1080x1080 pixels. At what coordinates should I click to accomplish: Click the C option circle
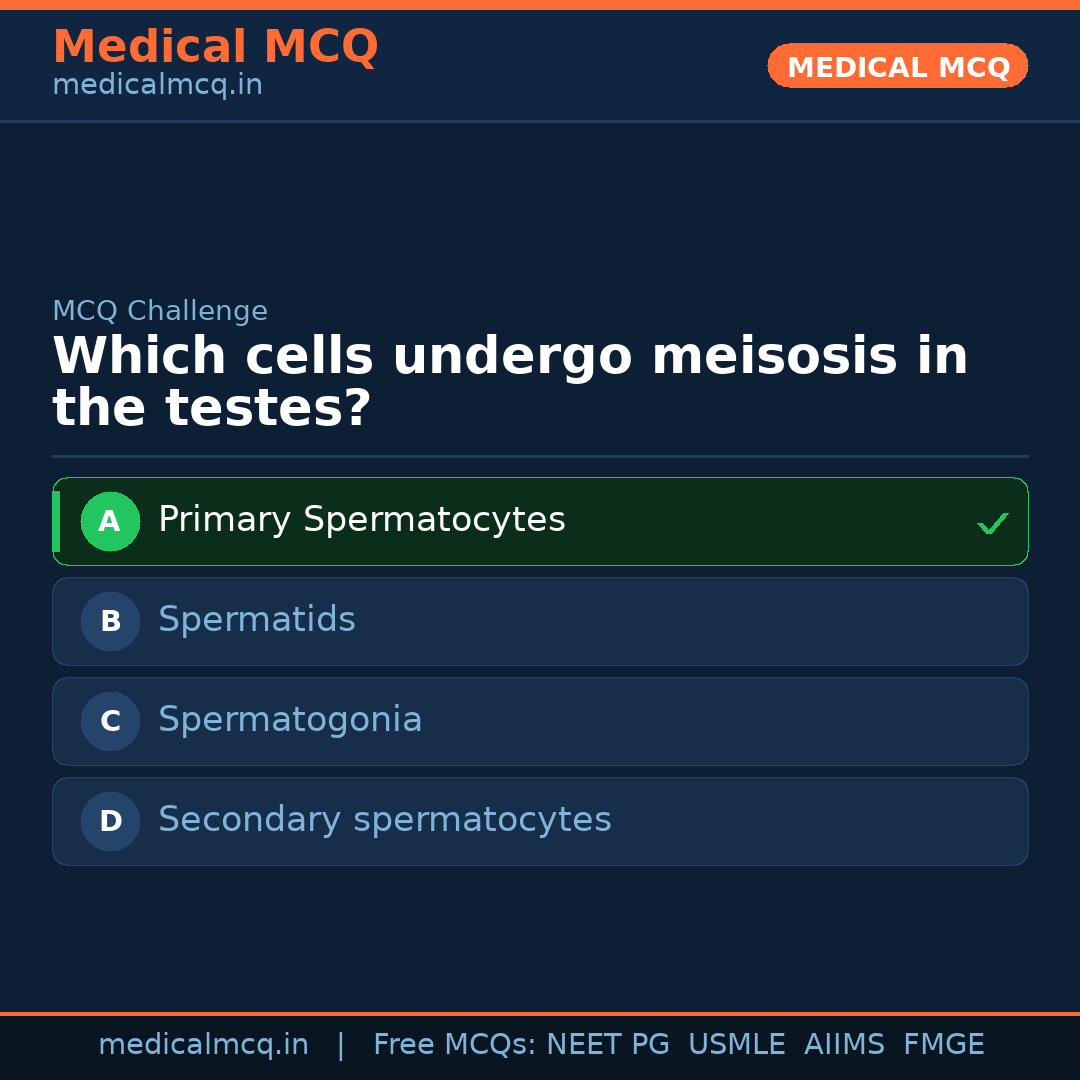pyautogui.click(x=110, y=721)
